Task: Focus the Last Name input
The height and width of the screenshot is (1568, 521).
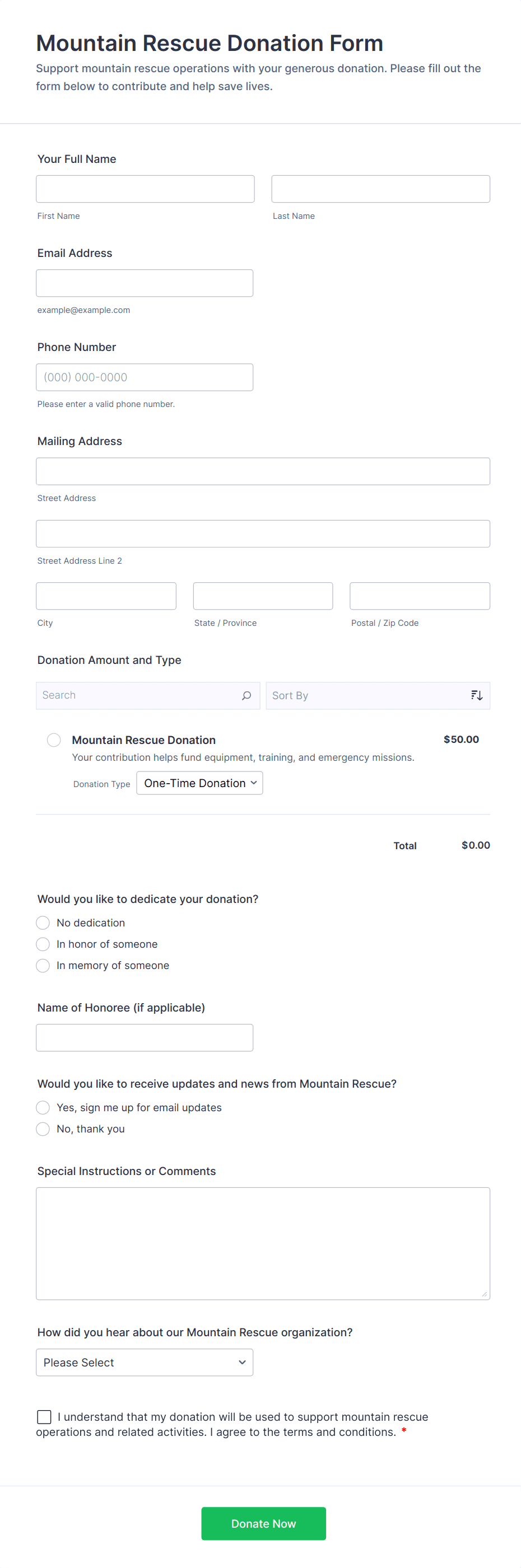Action: pyautogui.click(x=380, y=189)
